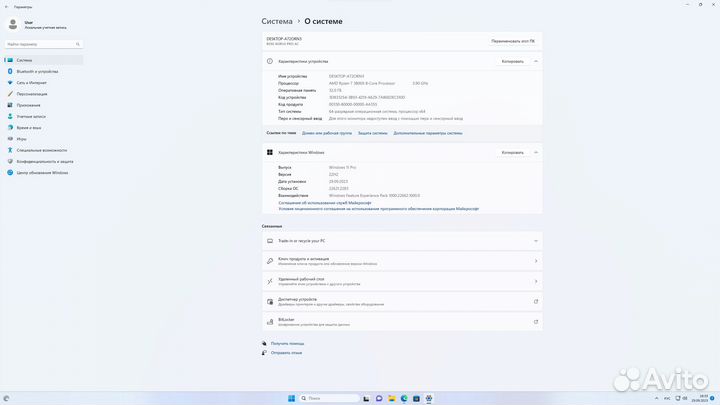
Task: Go back with the arrow in the title bar
Action: click(x=6, y=7)
